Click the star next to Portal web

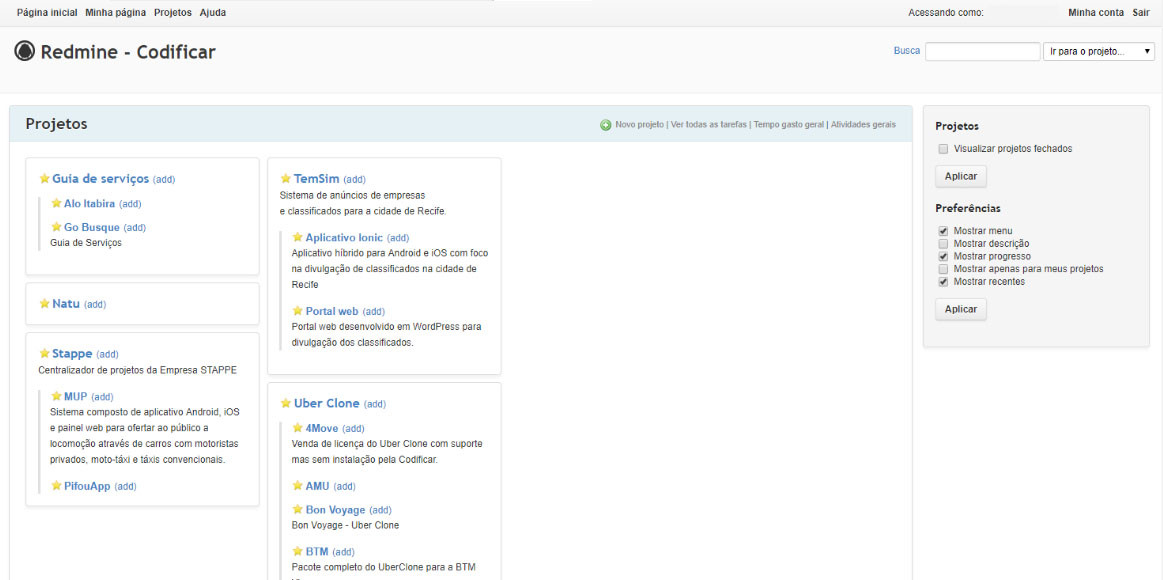(297, 311)
